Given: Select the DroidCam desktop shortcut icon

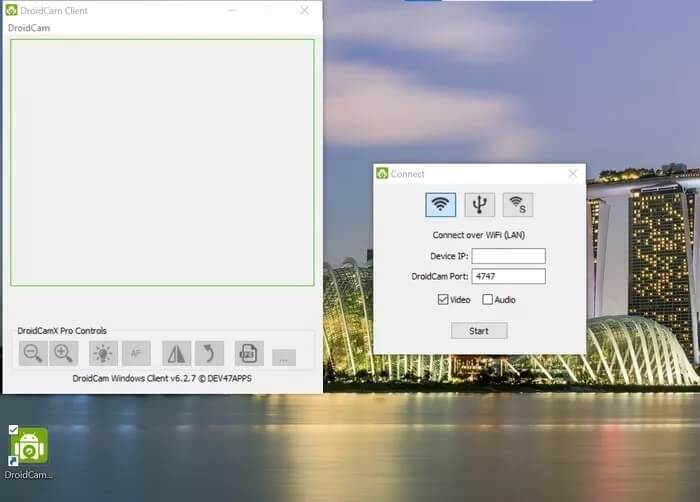Looking at the screenshot, I should pos(29,447).
